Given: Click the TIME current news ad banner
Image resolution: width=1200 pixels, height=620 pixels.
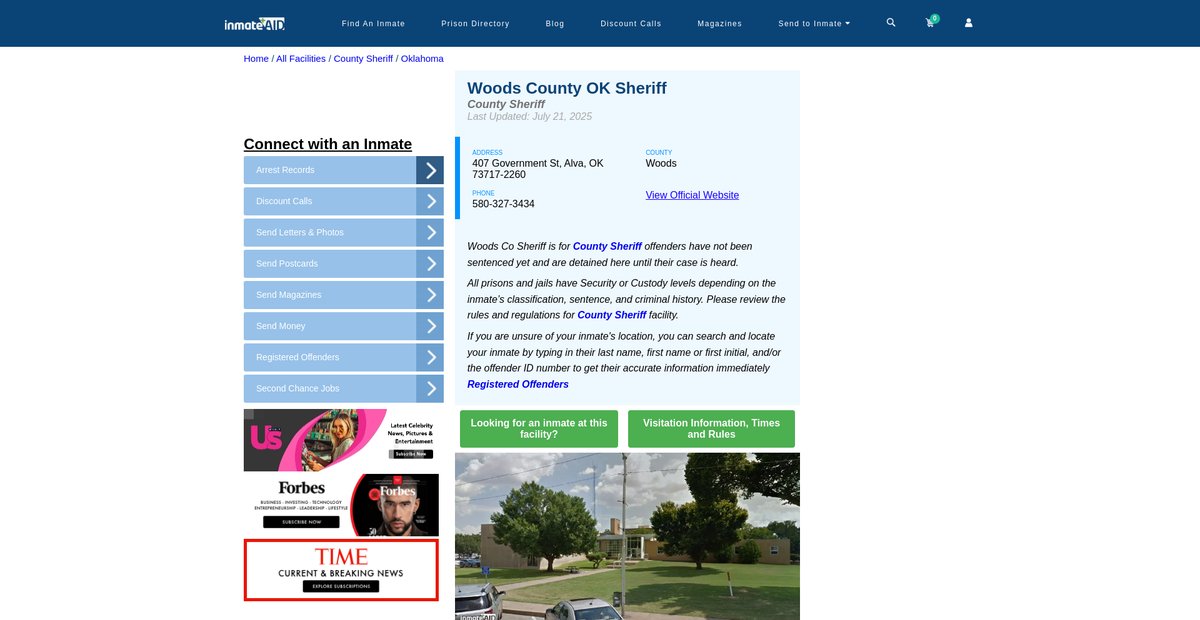Looking at the screenshot, I should pyautogui.click(x=341, y=570).
